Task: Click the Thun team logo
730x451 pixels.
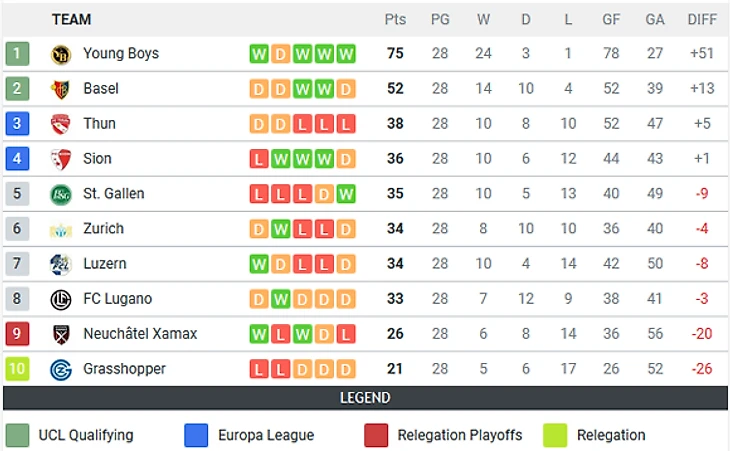Action: coord(61,124)
